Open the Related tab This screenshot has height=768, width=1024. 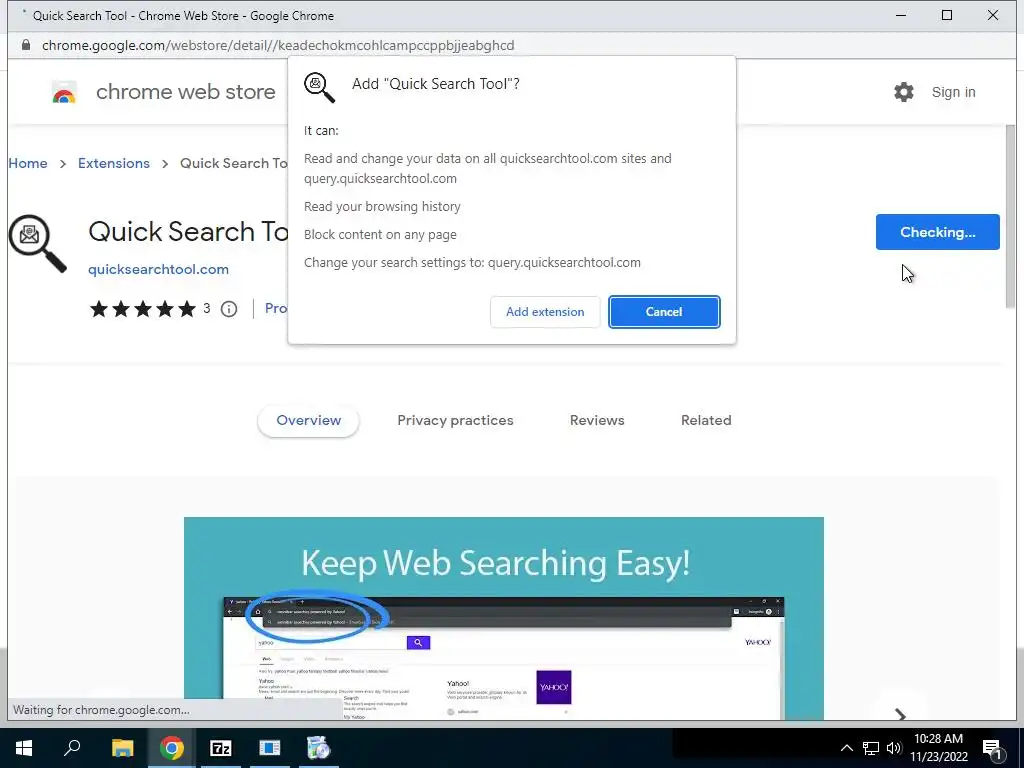[706, 421]
